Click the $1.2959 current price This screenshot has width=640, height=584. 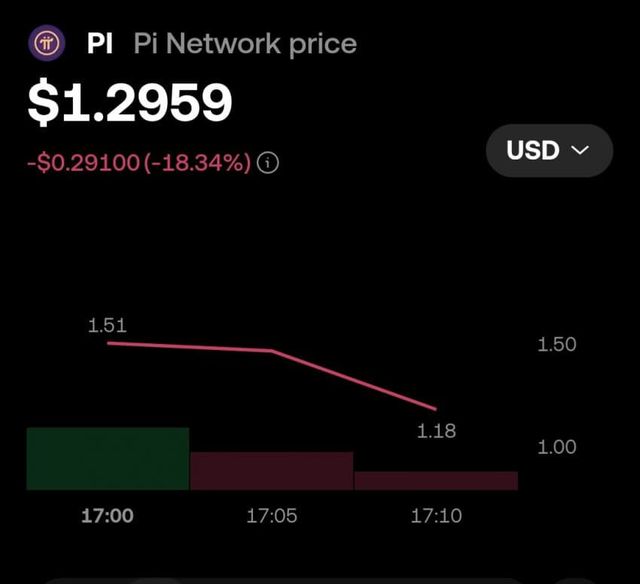click(129, 103)
